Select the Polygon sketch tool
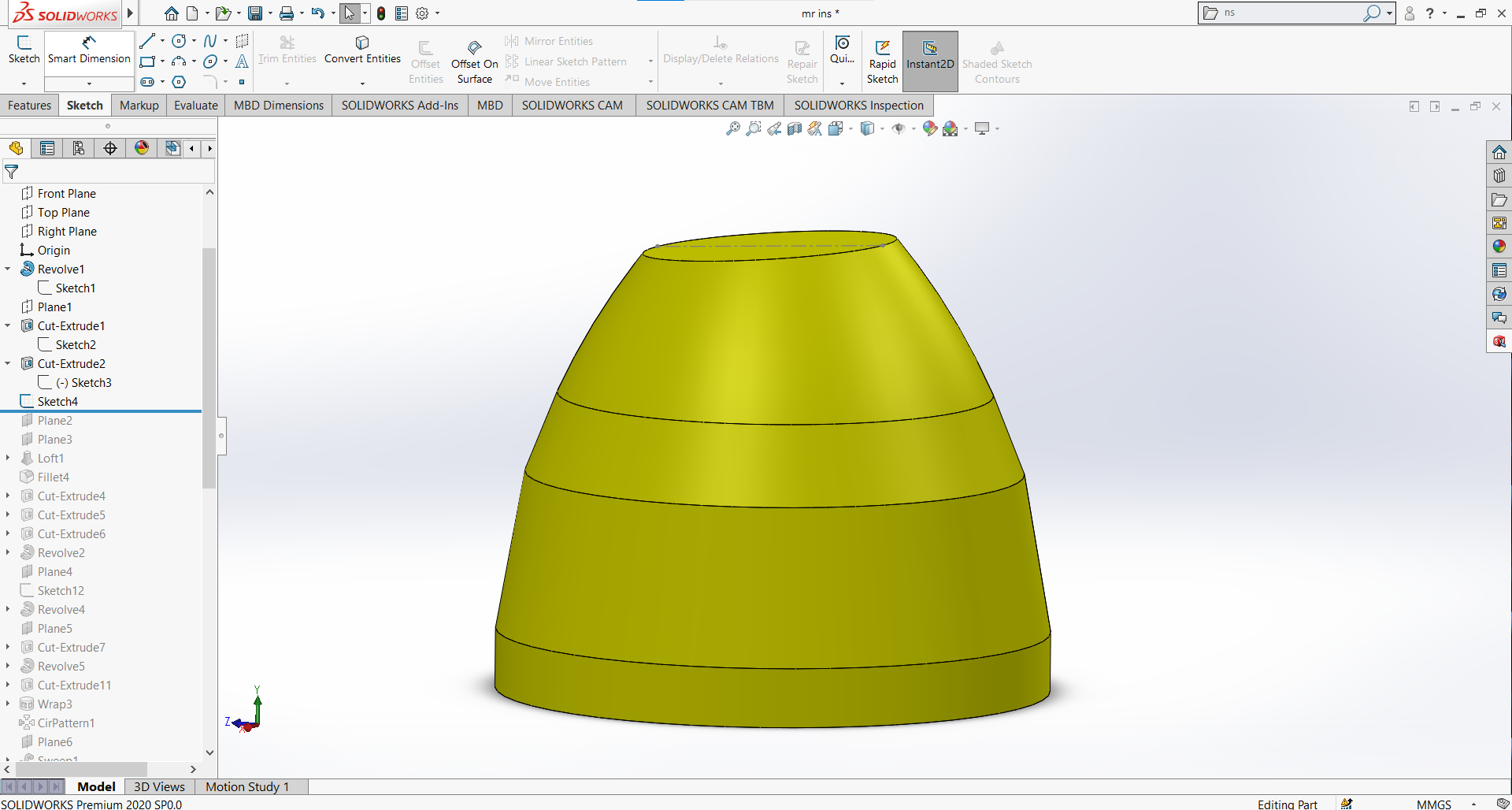Image resolution: width=1512 pixels, height=810 pixels. [178, 83]
